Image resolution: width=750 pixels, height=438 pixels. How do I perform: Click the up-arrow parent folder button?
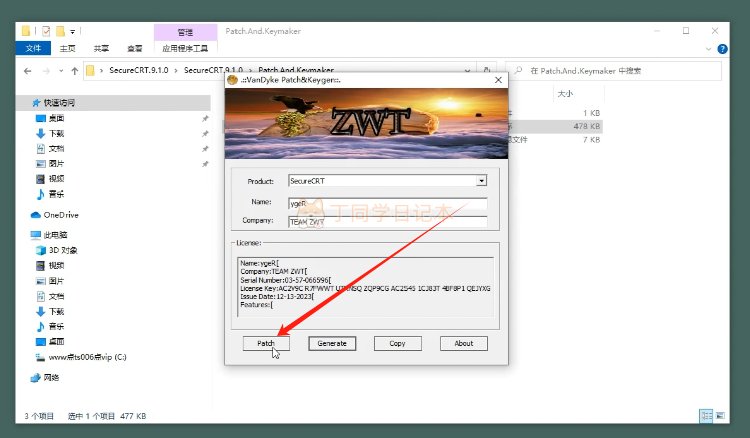(74, 71)
